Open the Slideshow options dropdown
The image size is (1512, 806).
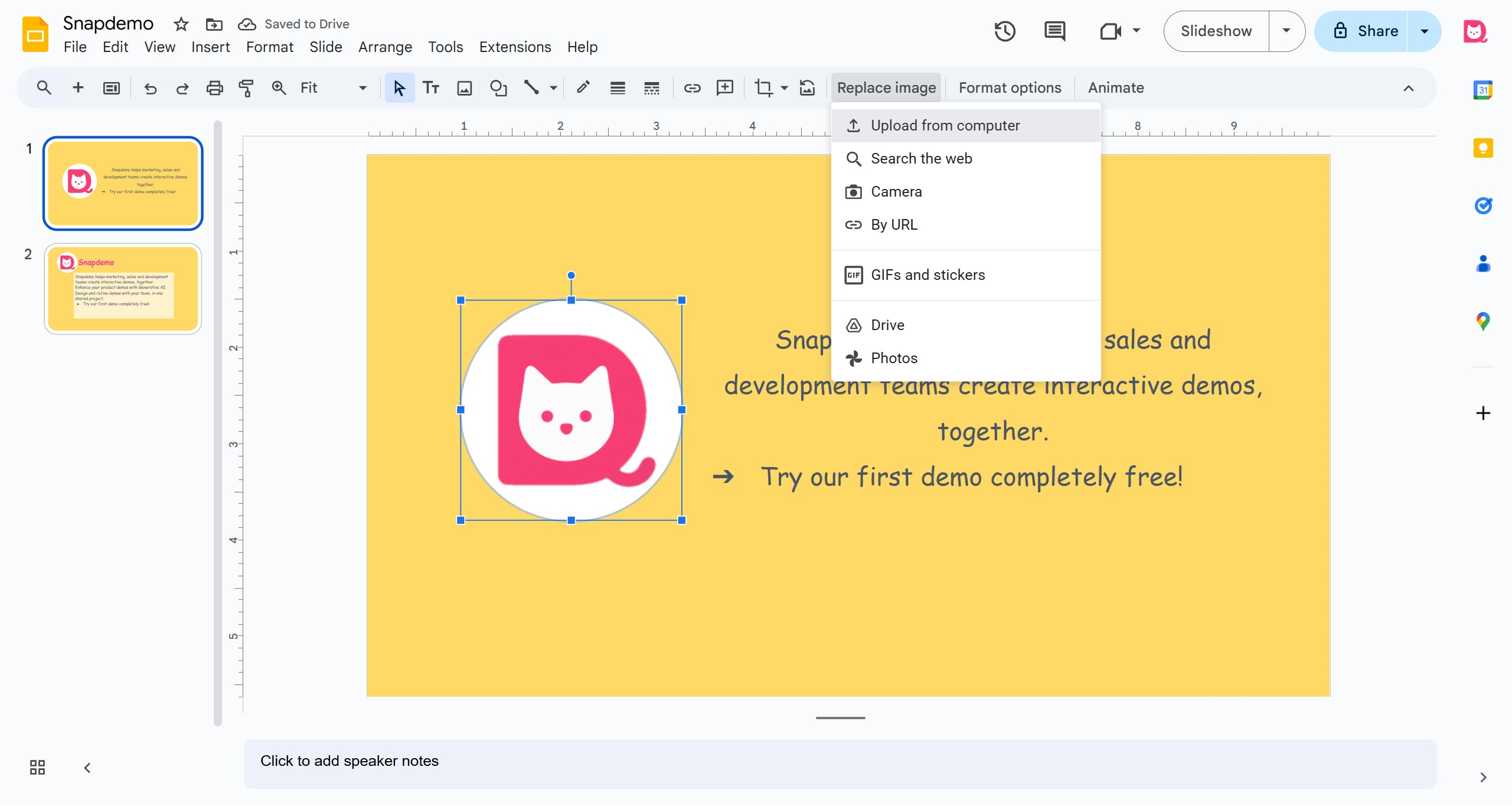(1286, 31)
